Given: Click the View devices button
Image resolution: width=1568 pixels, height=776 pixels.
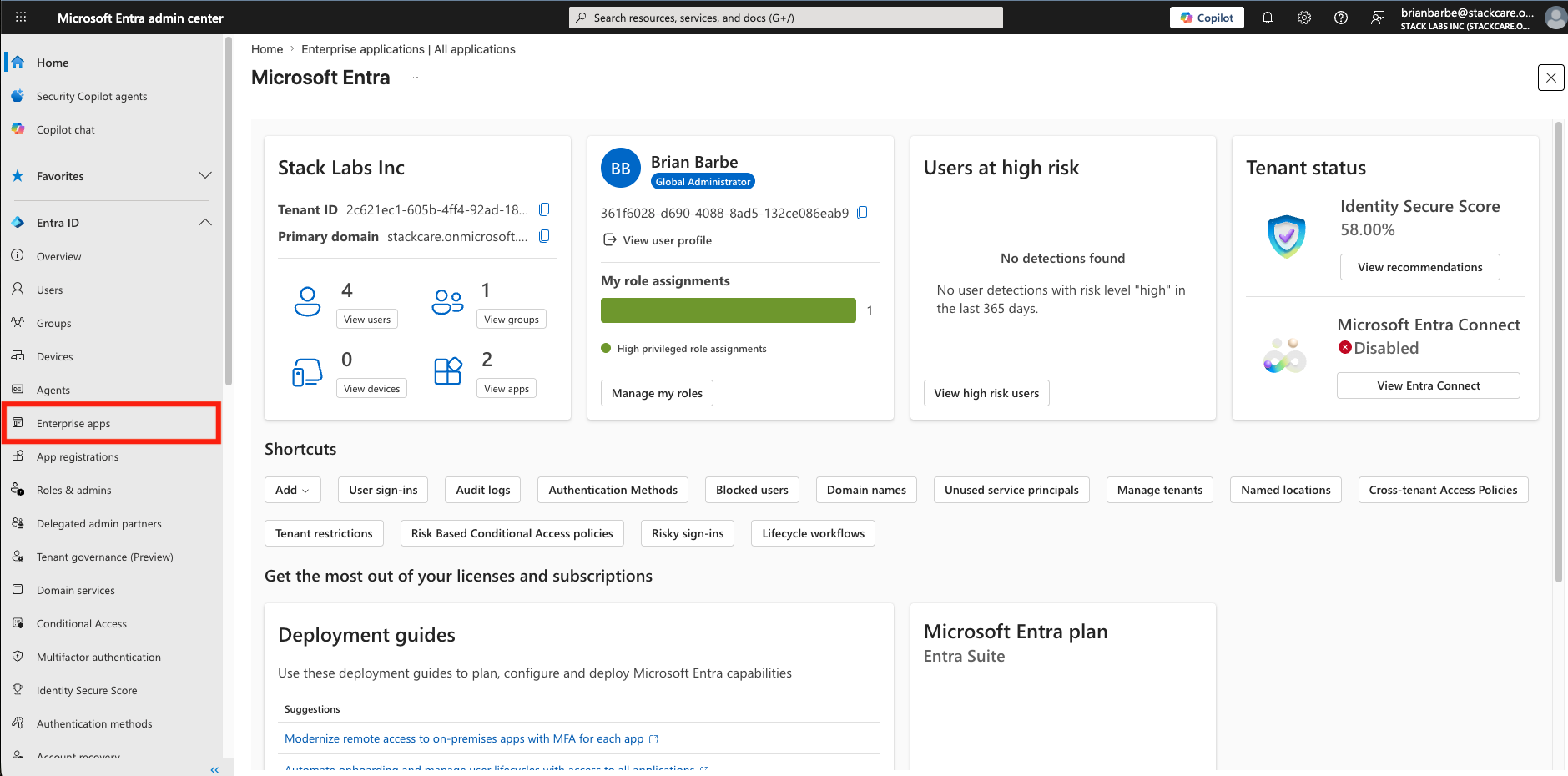Looking at the screenshot, I should tap(371, 389).
